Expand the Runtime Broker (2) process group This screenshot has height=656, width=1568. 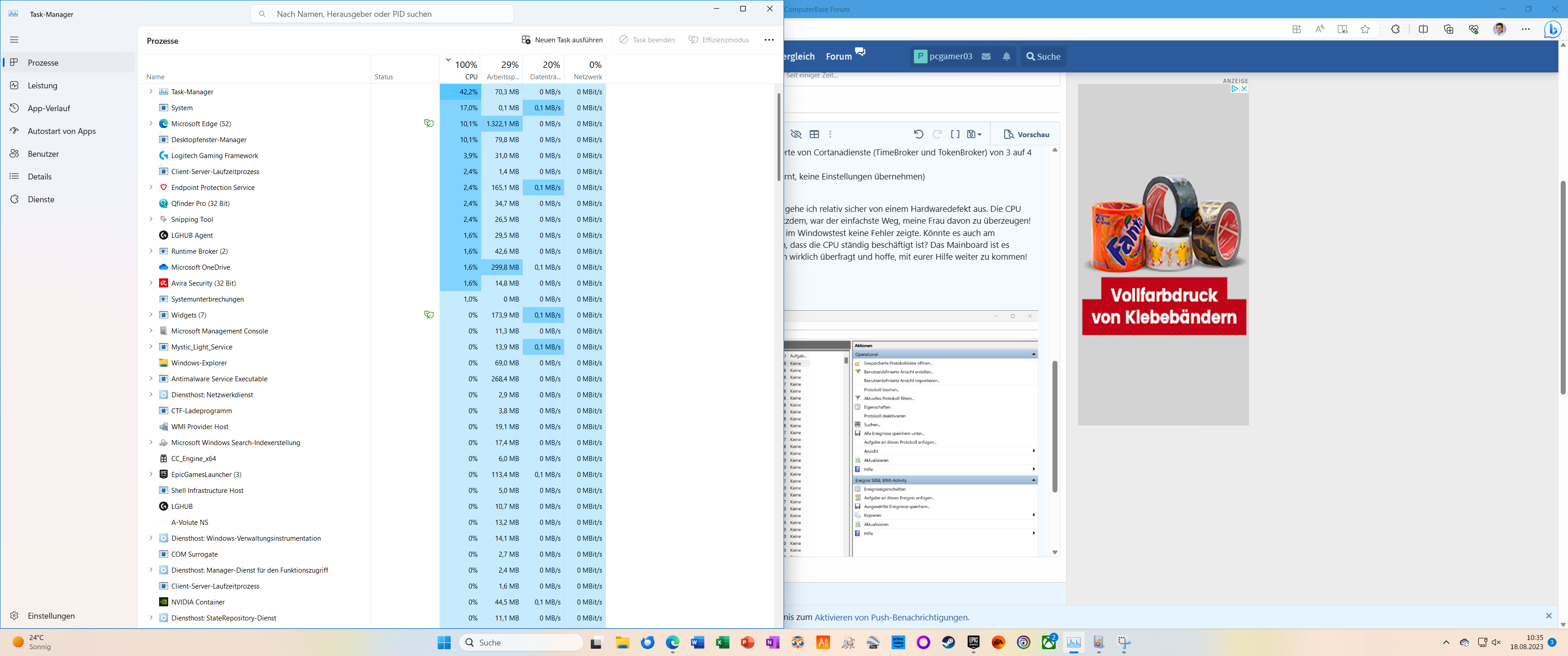151,251
